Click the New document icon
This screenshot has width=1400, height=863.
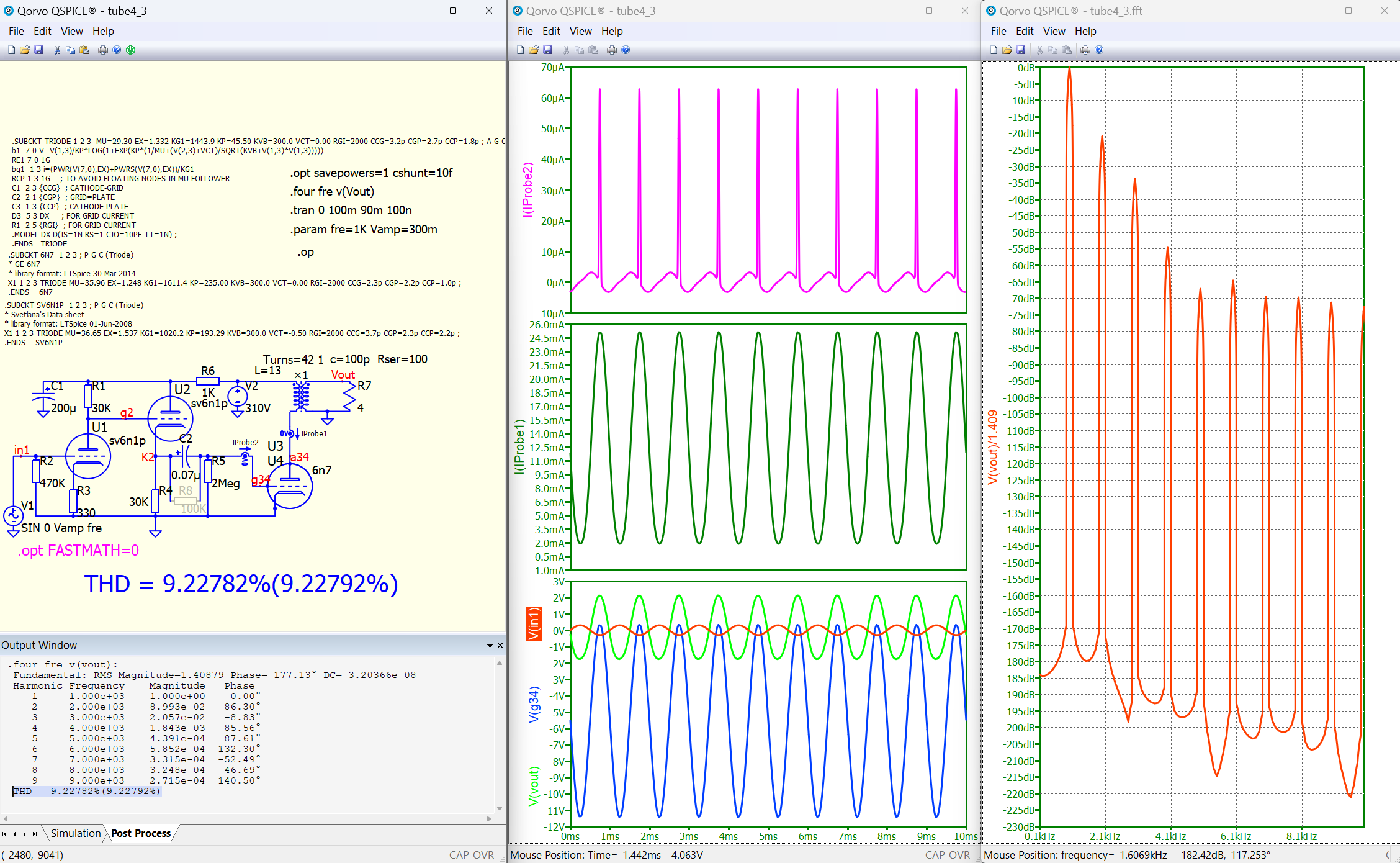pos(11,50)
